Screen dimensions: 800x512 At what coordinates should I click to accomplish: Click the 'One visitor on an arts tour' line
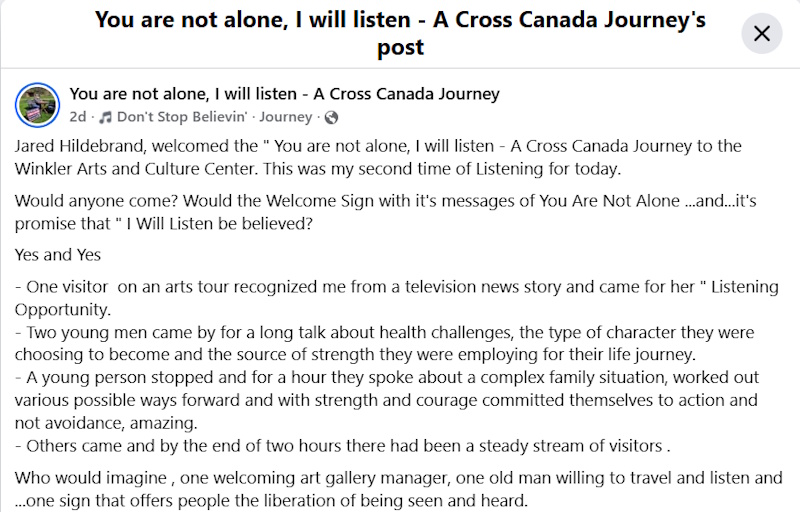(397, 287)
